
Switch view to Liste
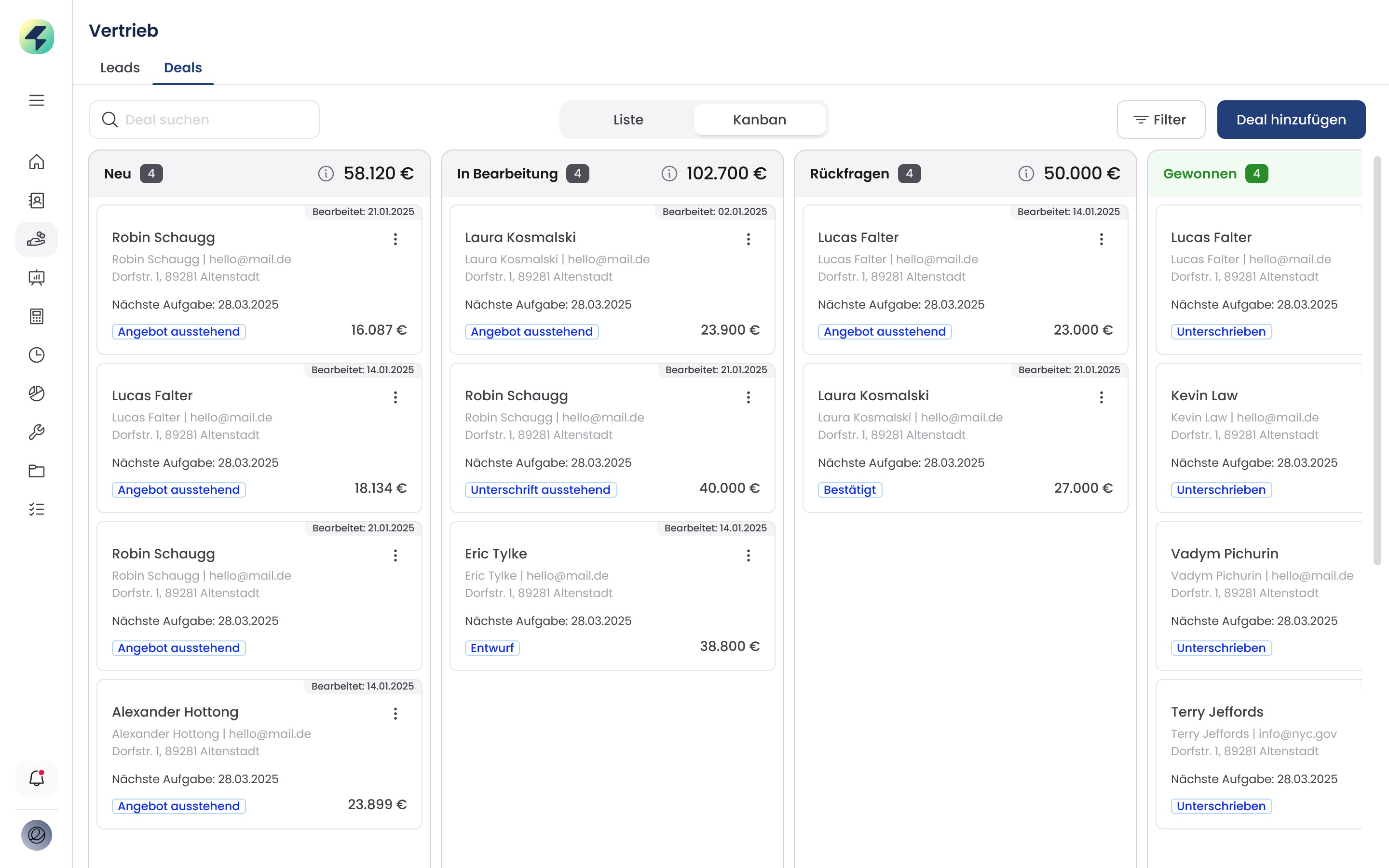click(627, 120)
